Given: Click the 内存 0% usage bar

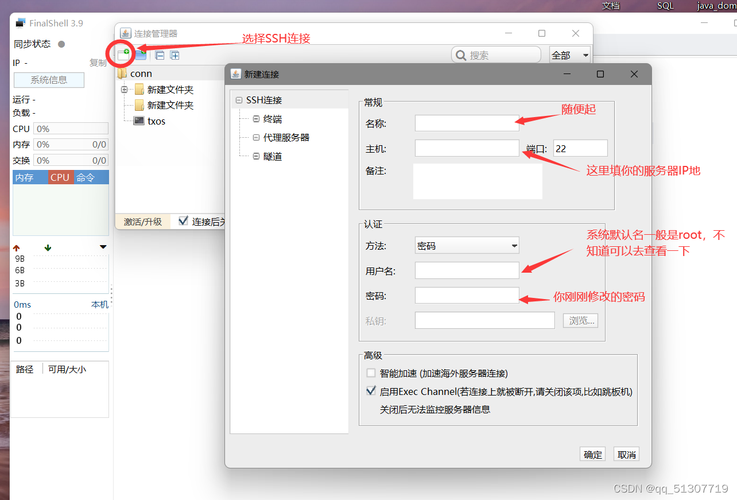Looking at the screenshot, I should click(x=71, y=144).
